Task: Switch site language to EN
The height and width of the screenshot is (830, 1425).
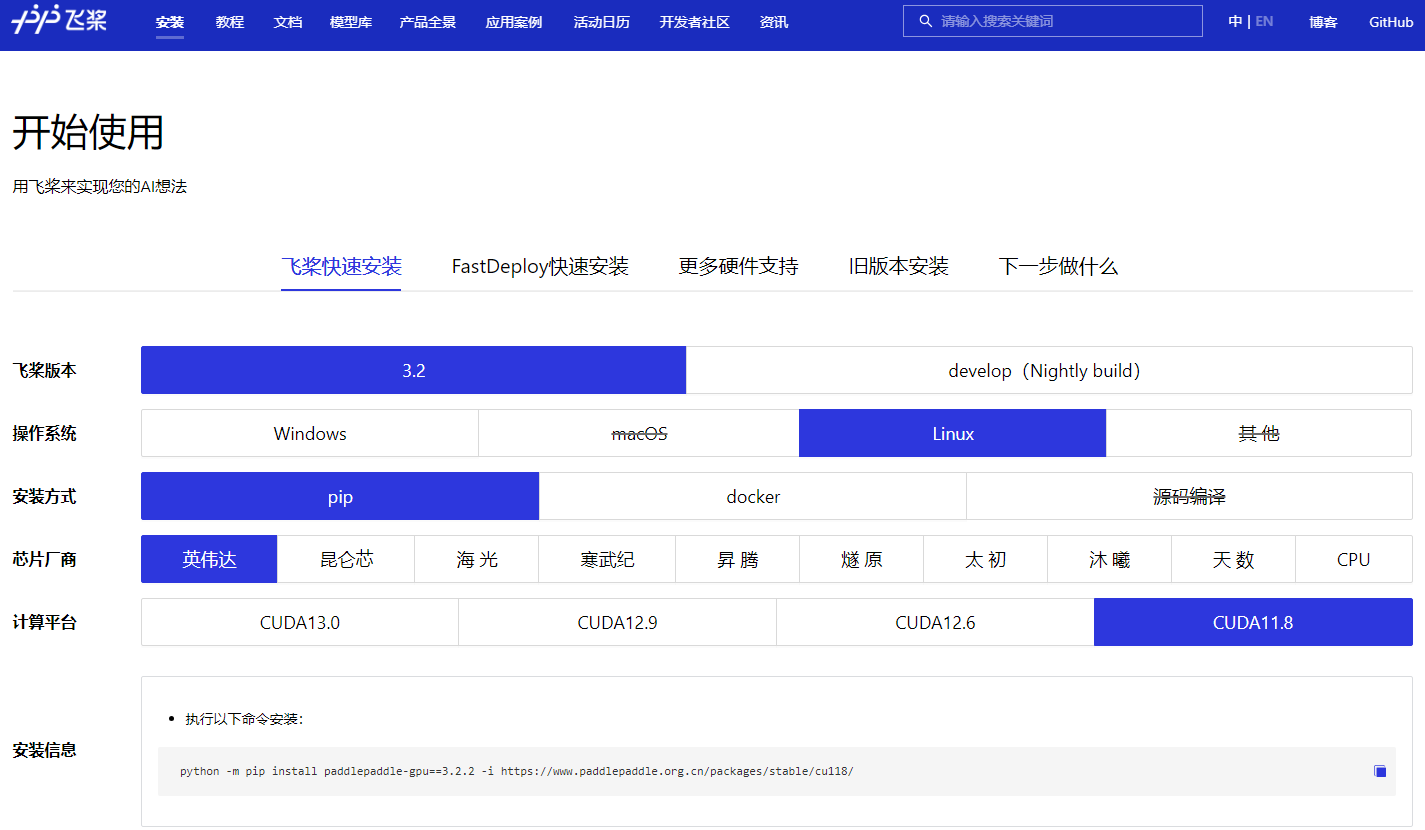Action: click(x=1264, y=20)
